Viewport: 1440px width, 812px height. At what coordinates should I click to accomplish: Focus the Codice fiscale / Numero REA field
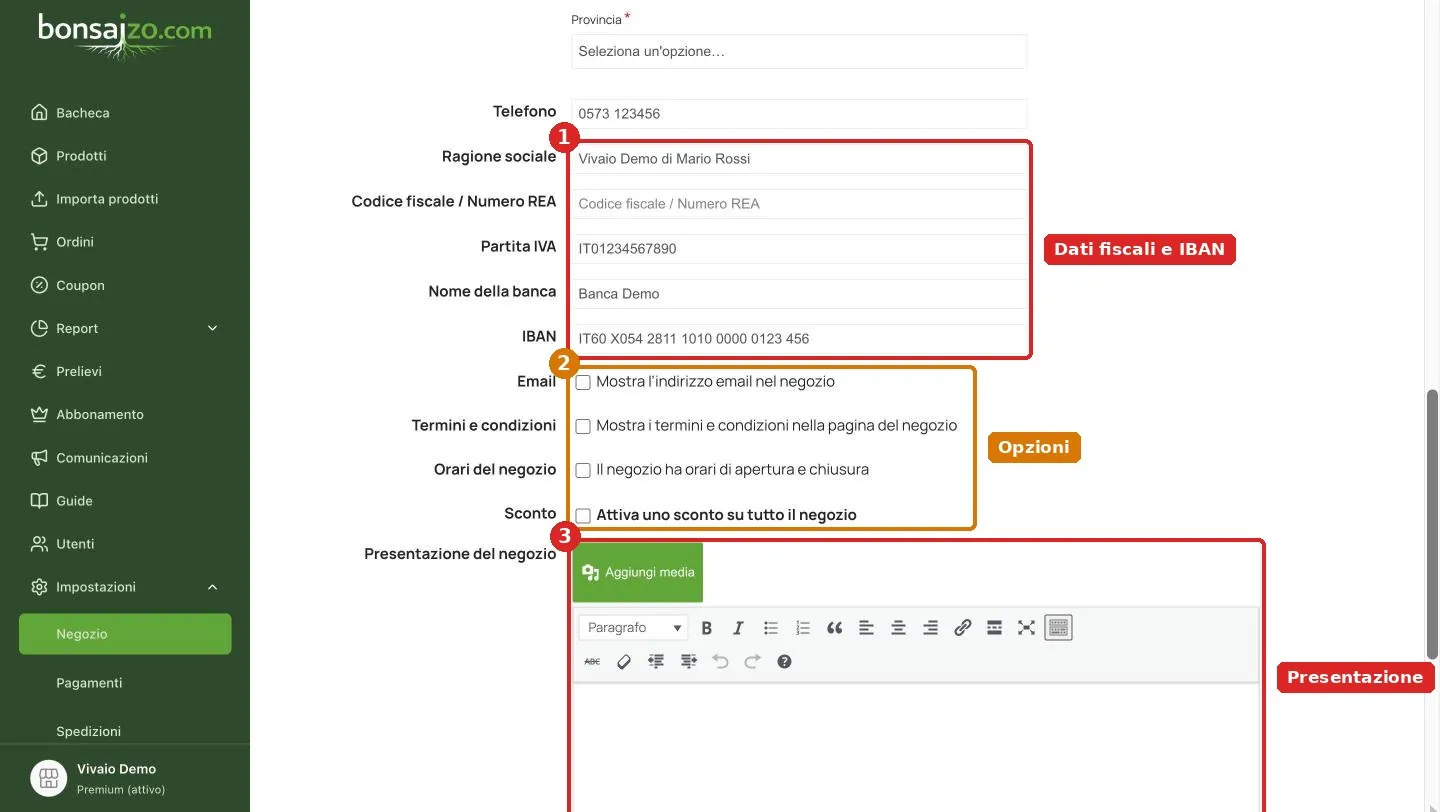coord(799,204)
